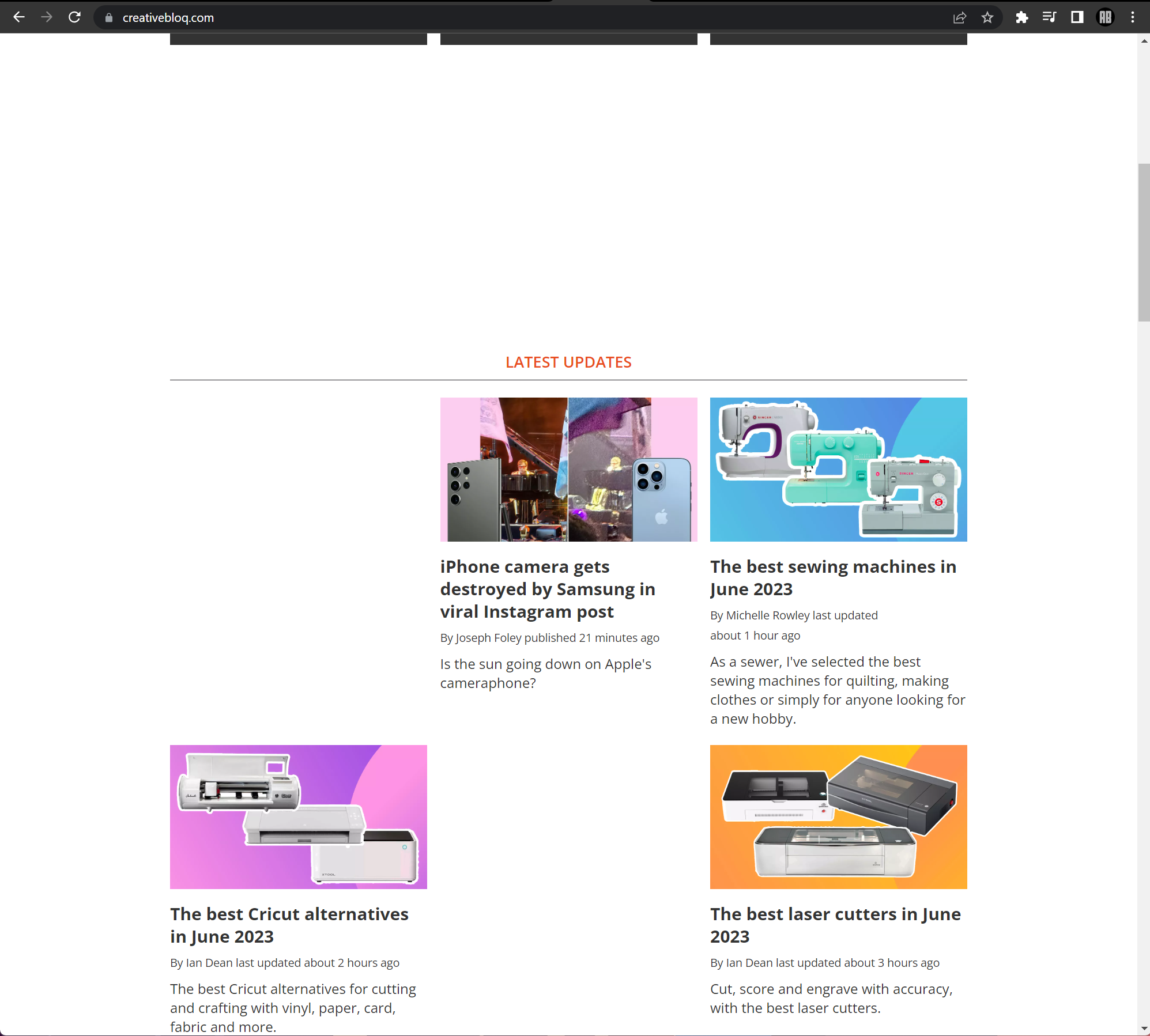Screen dimensions: 1150x1036
Task: Open the best sewing machines article
Action: 832,577
